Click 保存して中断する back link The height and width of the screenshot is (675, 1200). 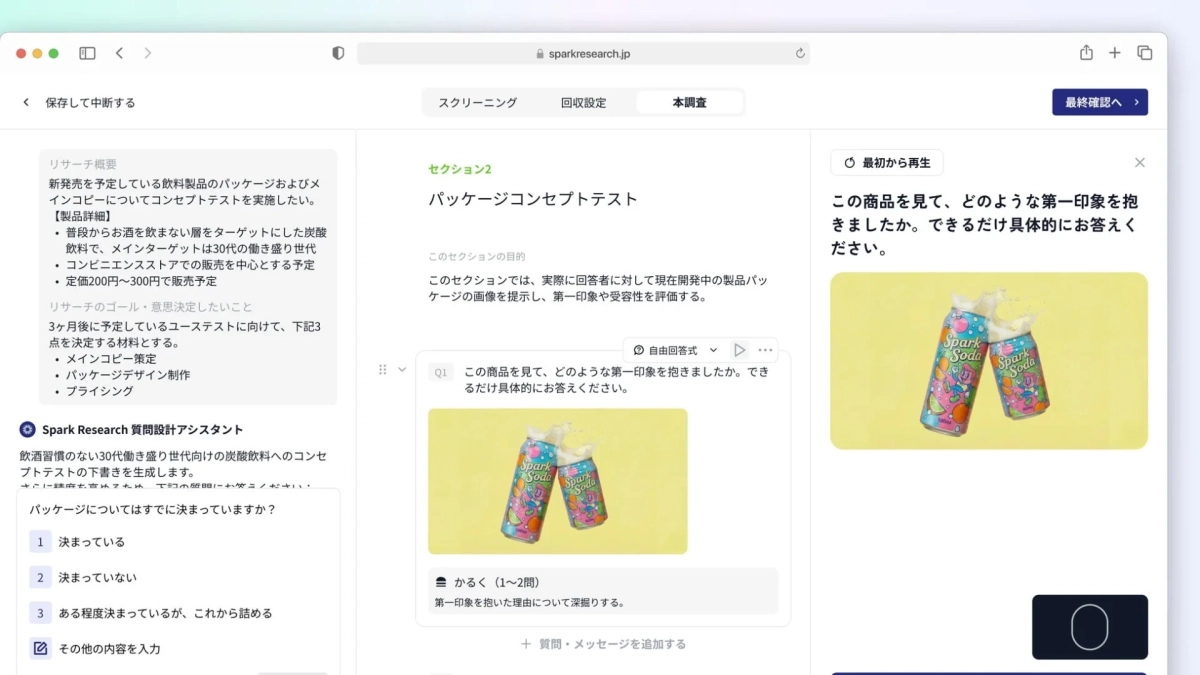pos(79,102)
